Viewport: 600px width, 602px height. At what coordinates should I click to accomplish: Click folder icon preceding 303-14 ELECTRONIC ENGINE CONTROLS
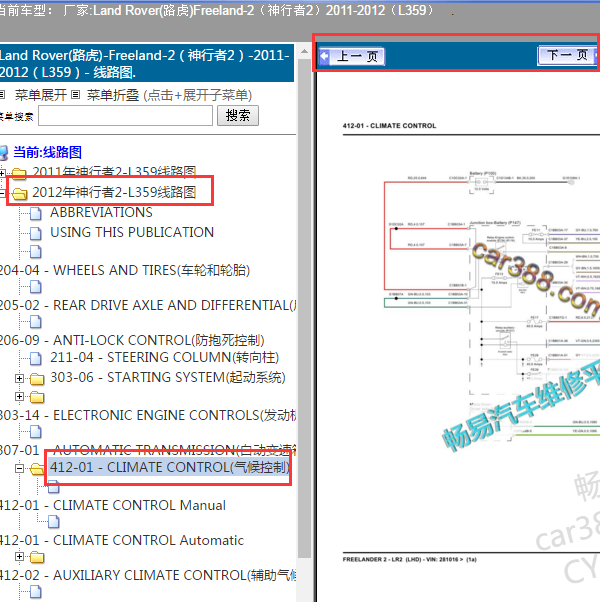pyautogui.click(x=37, y=397)
